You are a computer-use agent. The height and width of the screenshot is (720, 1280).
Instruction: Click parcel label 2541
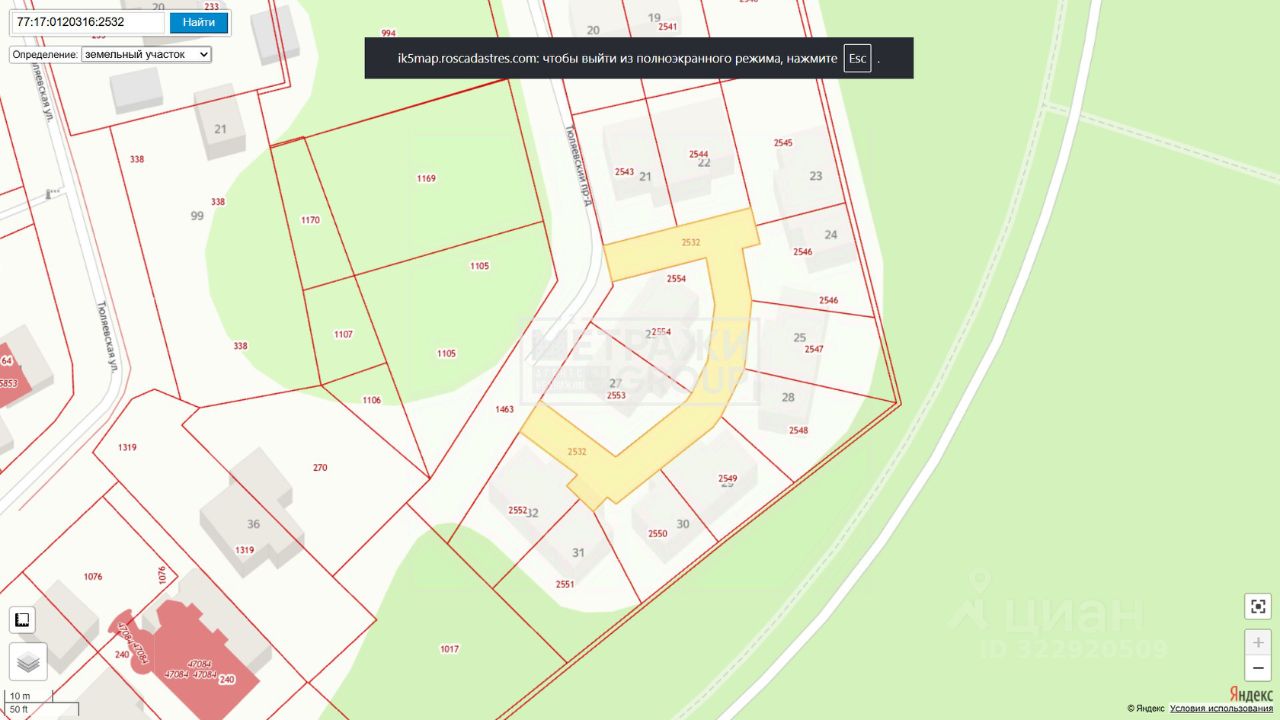point(668,26)
